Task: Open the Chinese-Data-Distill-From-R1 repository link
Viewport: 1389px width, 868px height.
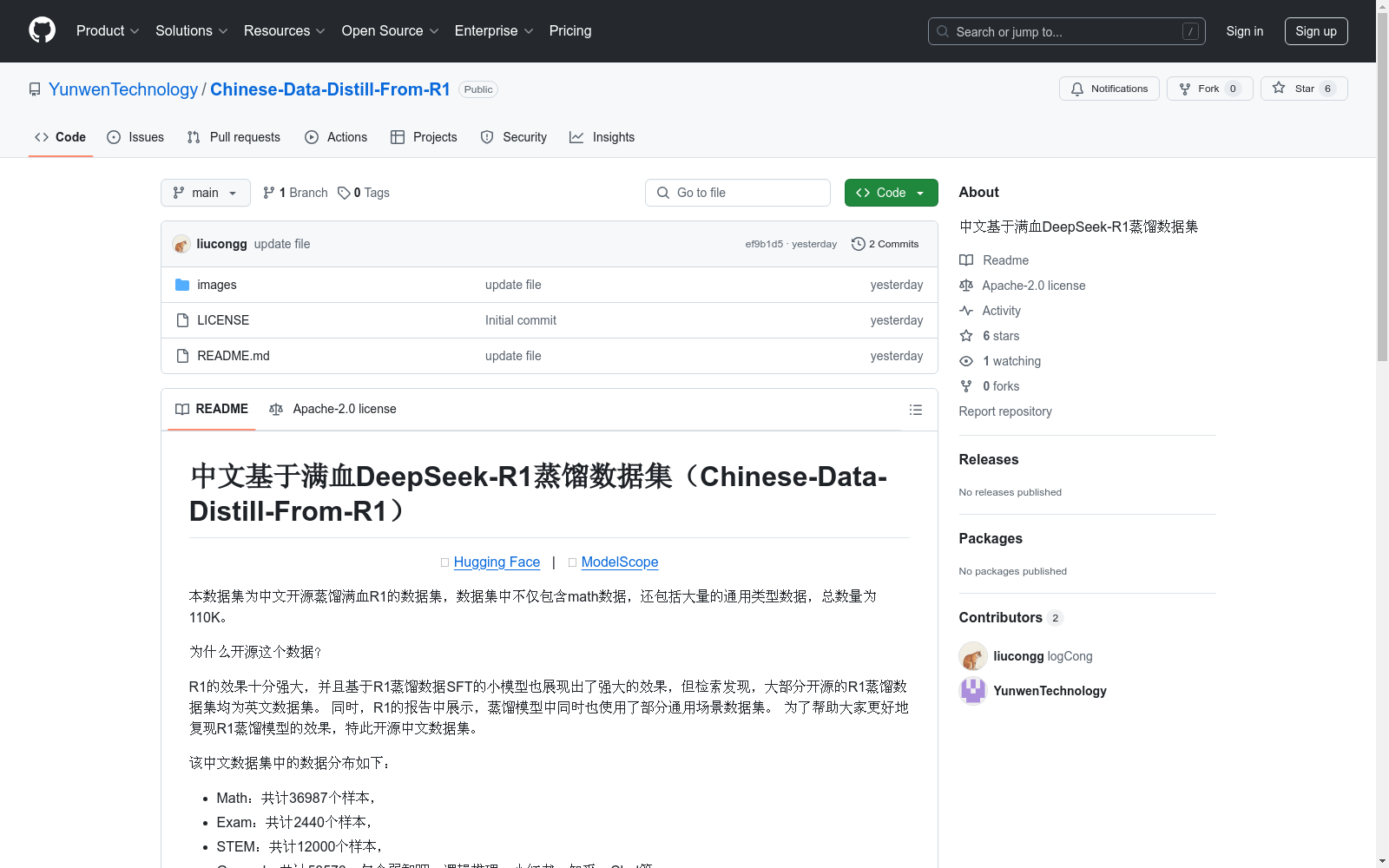Action: (x=330, y=89)
